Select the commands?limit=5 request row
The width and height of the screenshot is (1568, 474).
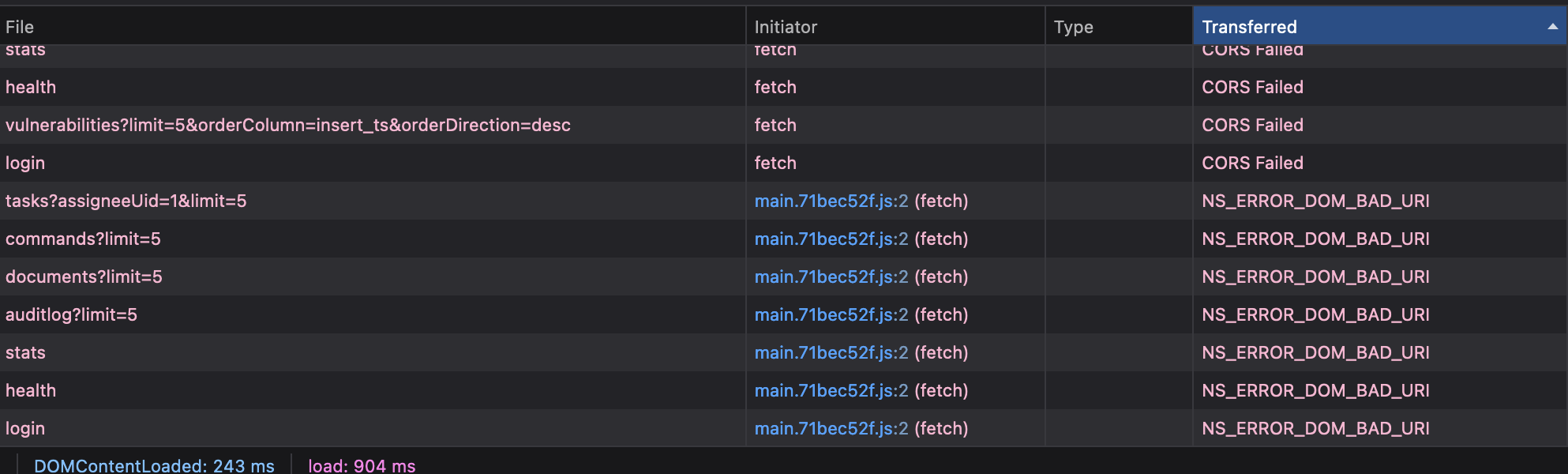[x=316, y=239]
